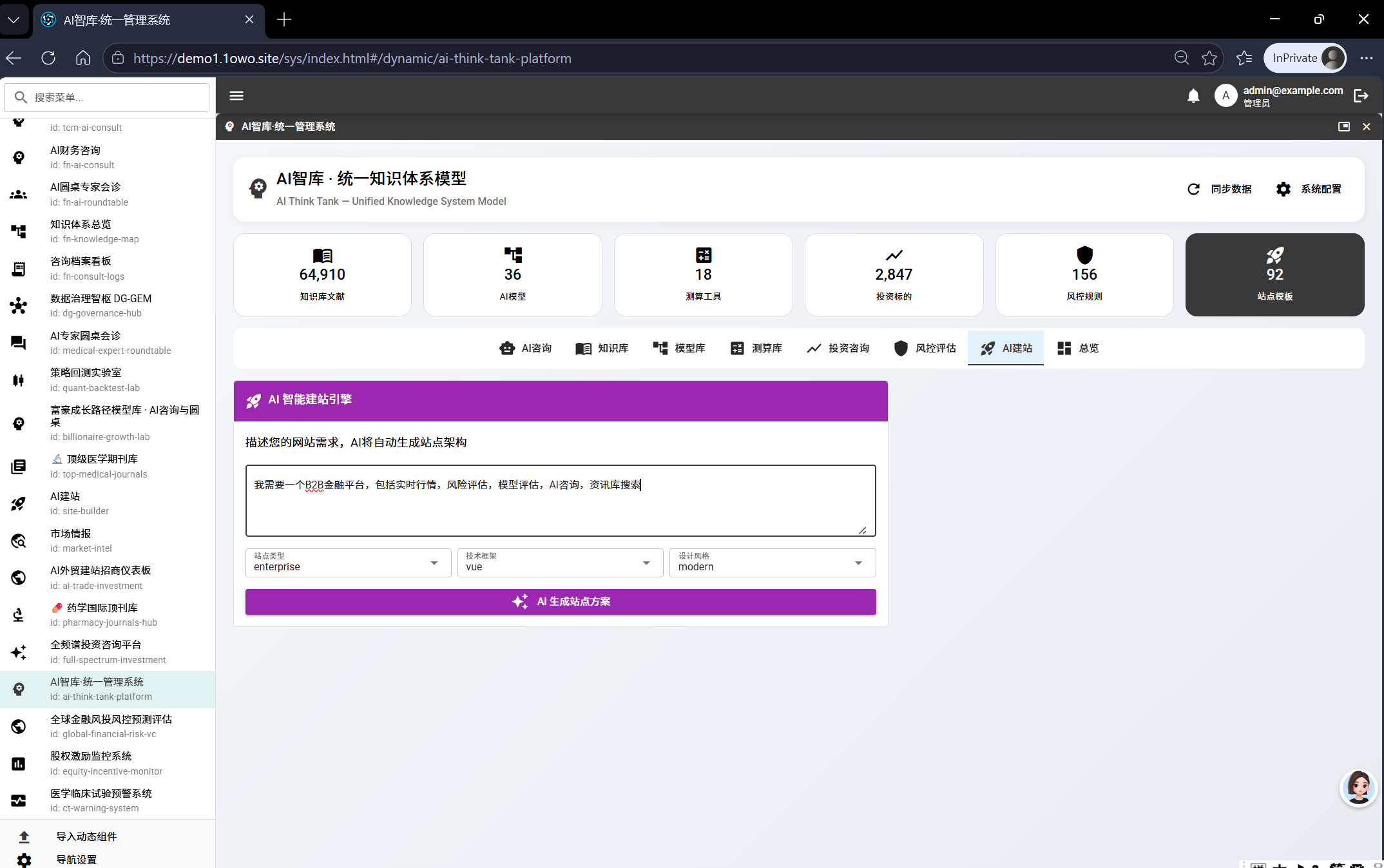Click the 策略回测实验室 candlestick icon
The height and width of the screenshot is (868, 1384).
pyautogui.click(x=19, y=380)
